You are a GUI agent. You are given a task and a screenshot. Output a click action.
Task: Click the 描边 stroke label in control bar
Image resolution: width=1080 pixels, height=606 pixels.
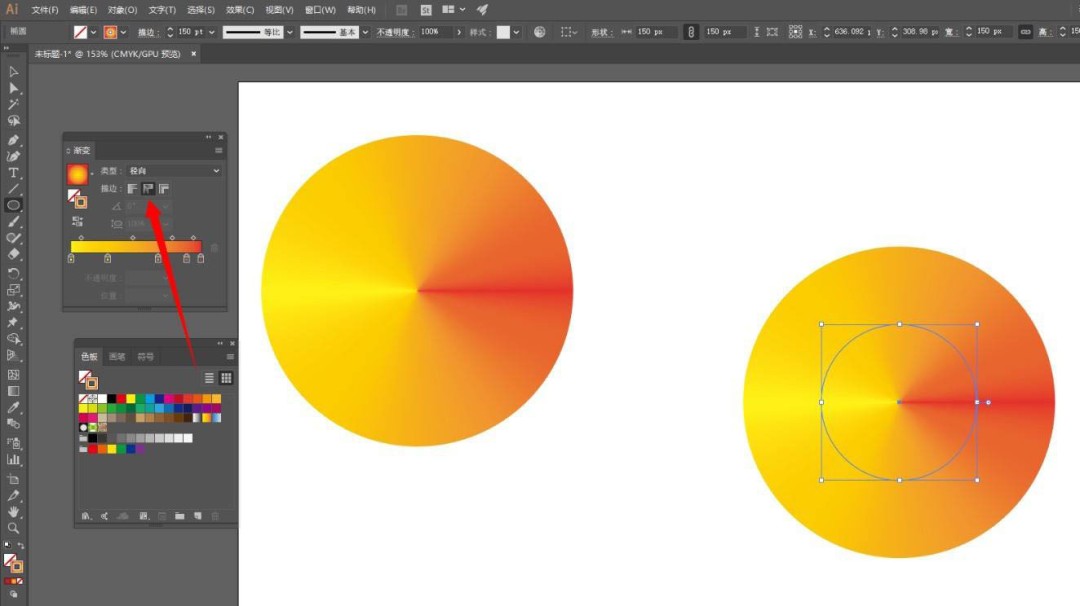click(147, 32)
